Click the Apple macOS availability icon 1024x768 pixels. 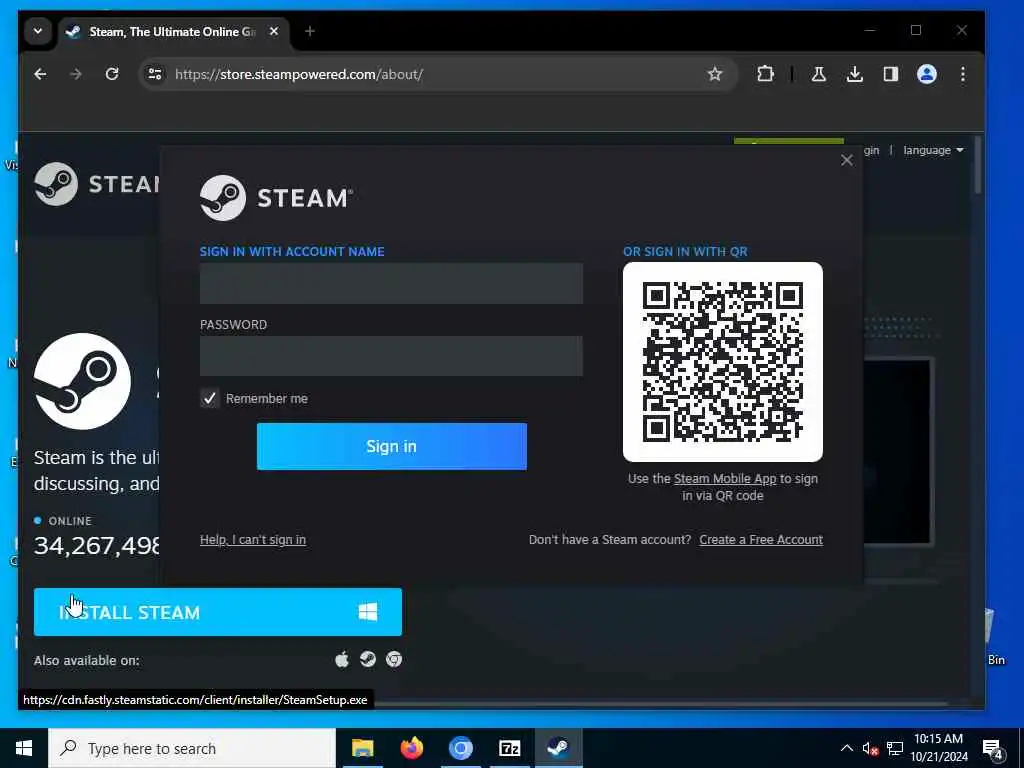click(x=342, y=660)
